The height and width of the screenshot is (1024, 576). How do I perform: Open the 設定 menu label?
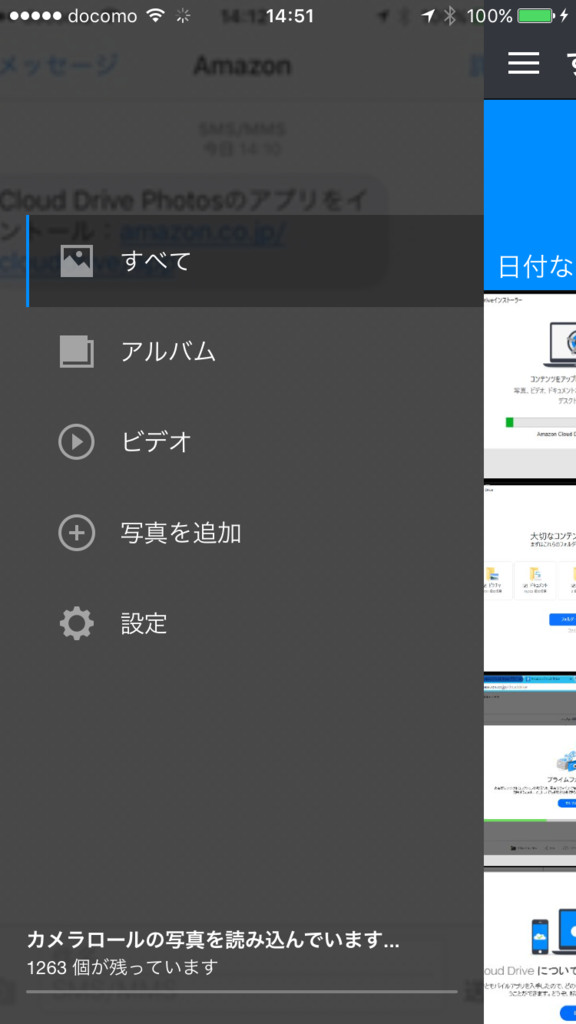pyautogui.click(x=144, y=624)
